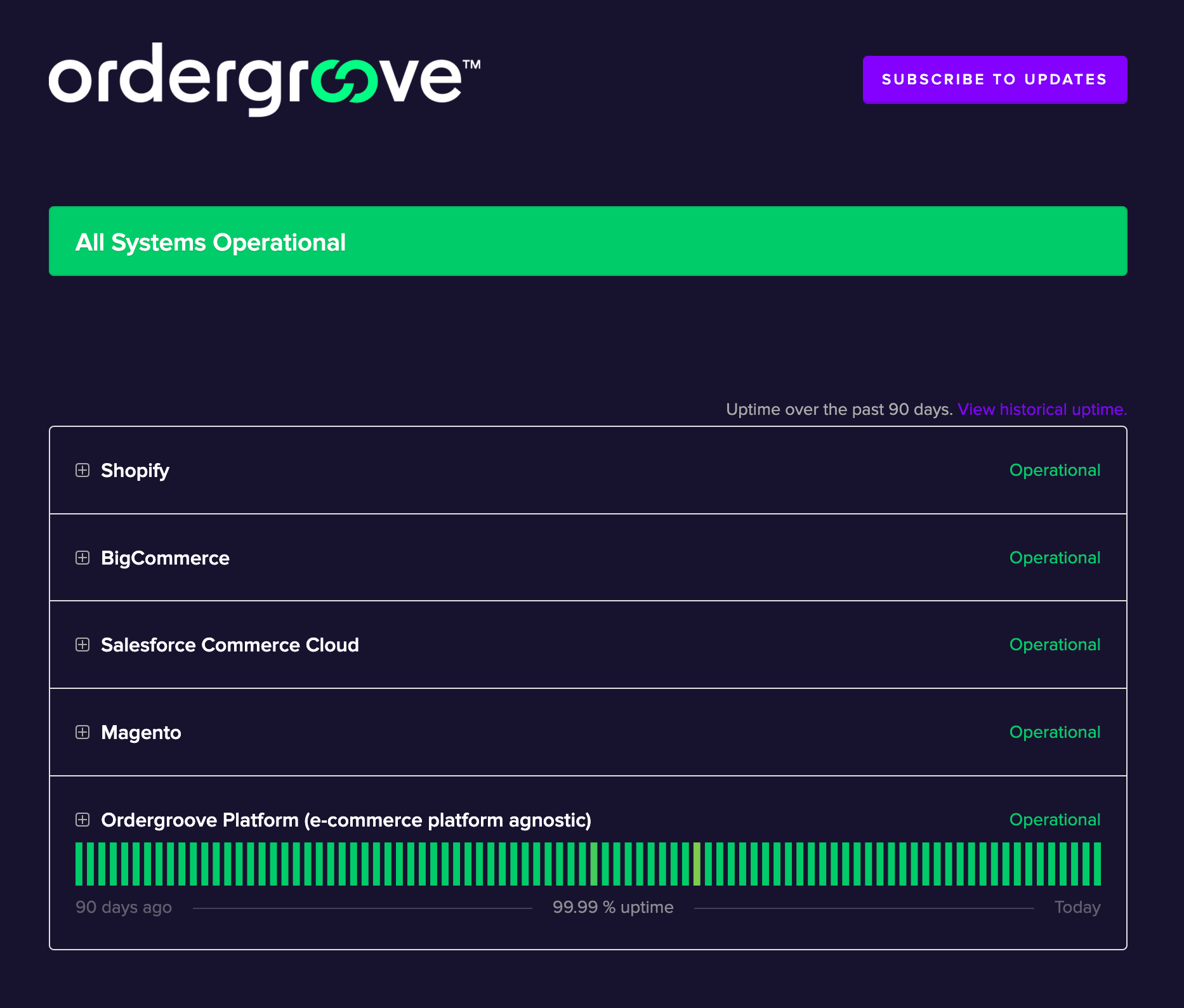Click Salesforce Commerce Cloud's Operational status
Viewport: 1184px width, 1008px height.
pyautogui.click(x=1055, y=645)
